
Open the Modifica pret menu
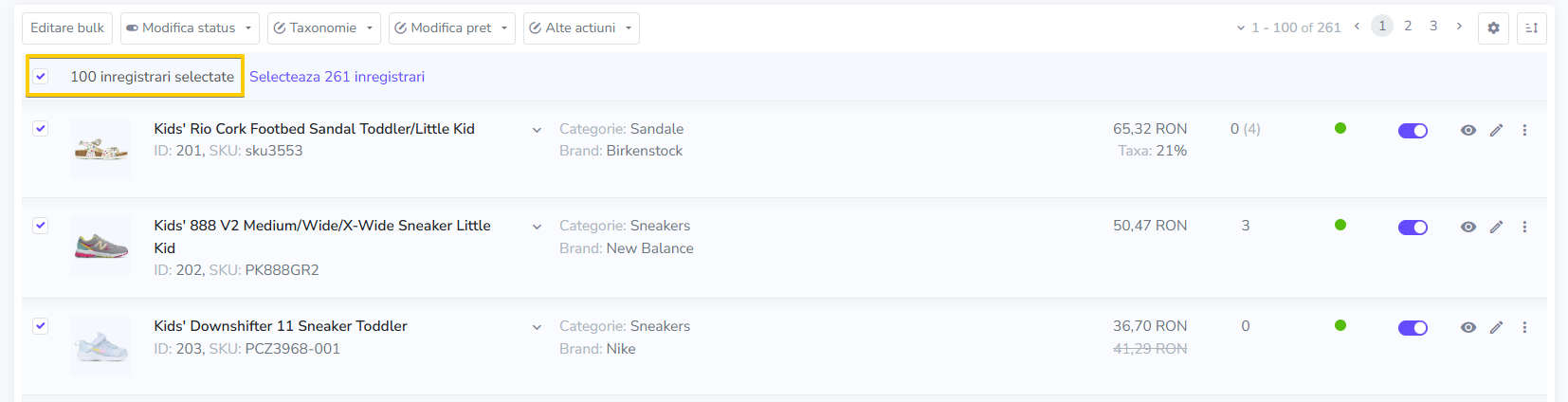pos(451,28)
